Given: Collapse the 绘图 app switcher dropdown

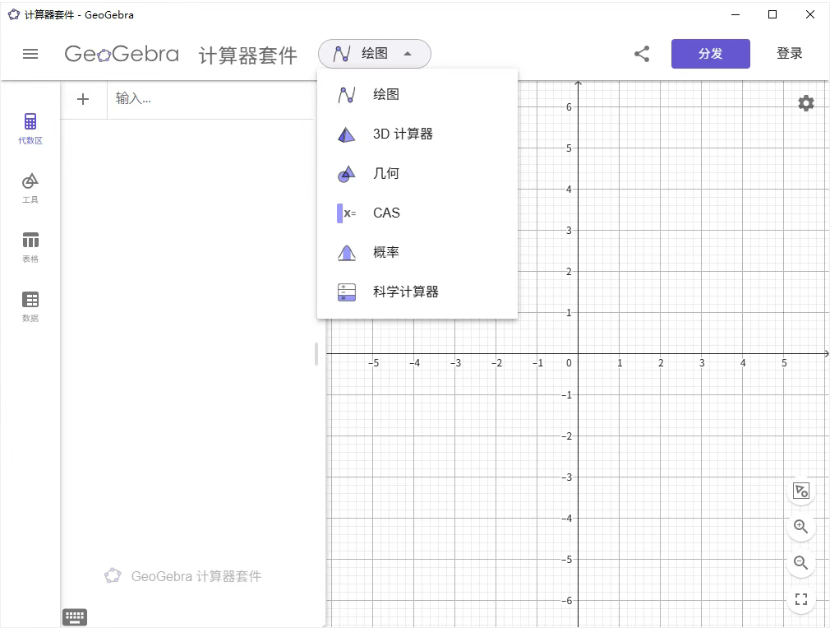Looking at the screenshot, I should pos(374,54).
